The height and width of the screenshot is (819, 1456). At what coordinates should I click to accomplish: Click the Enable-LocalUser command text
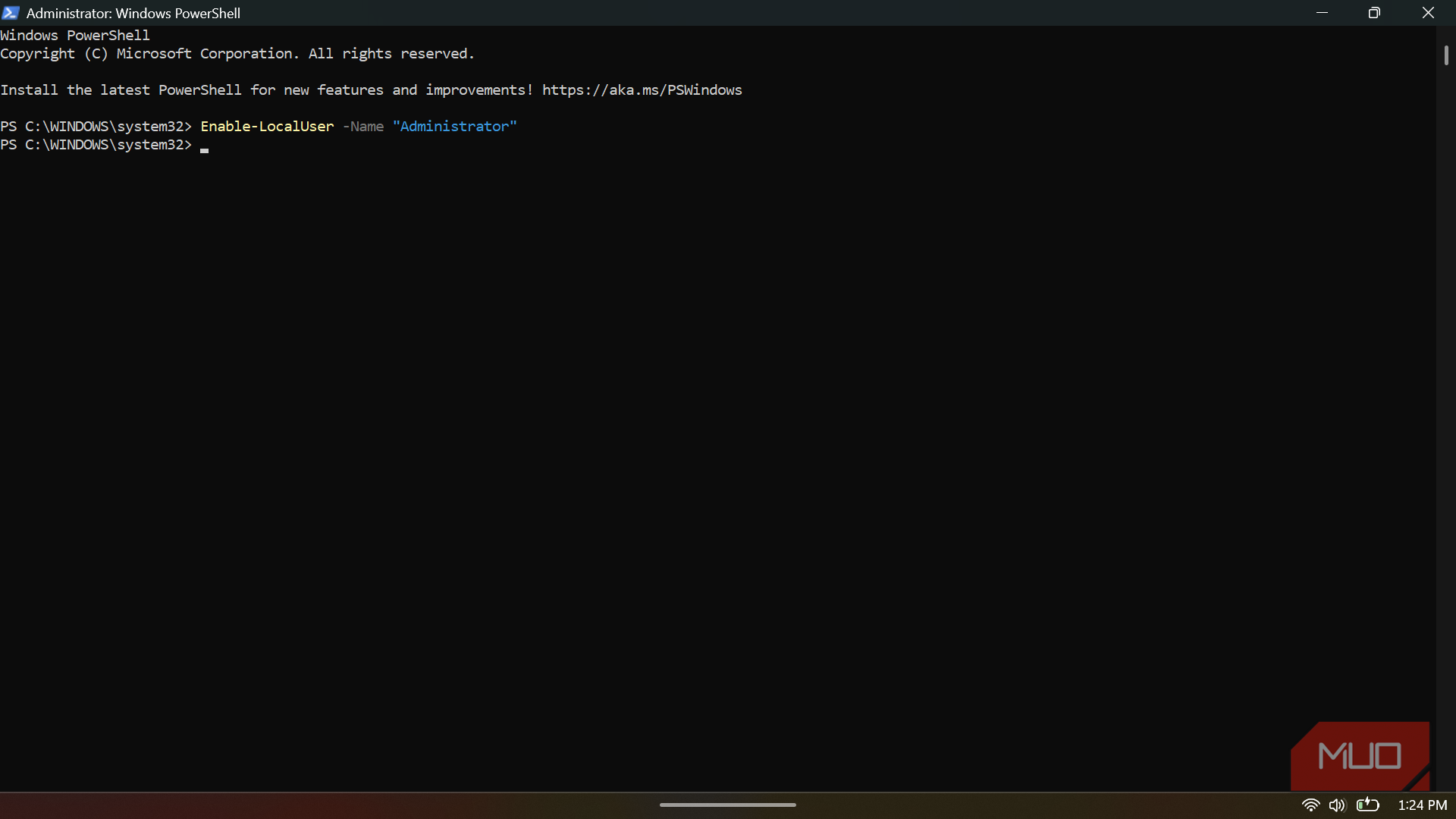click(x=267, y=127)
